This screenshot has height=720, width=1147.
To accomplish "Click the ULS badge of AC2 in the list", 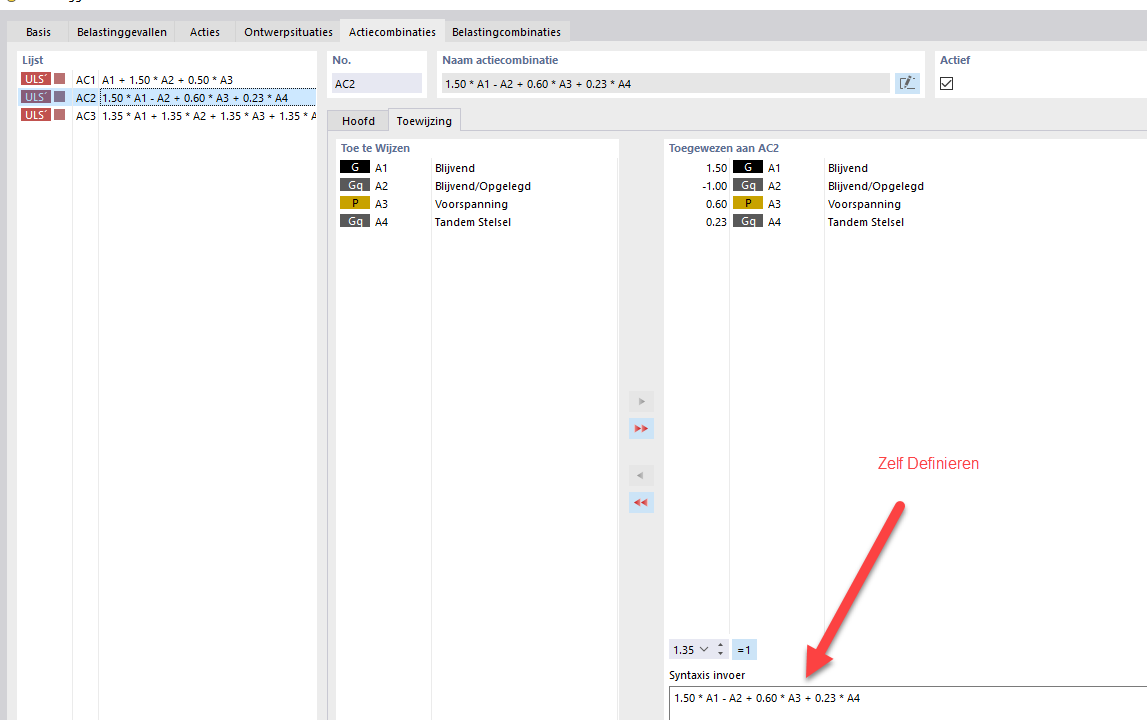I will click(x=35, y=97).
